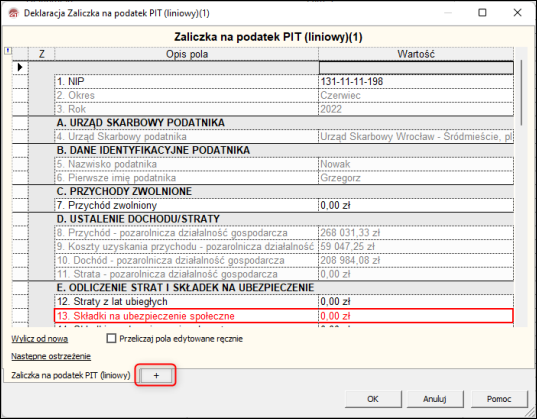Image resolution: width=537 pixels, height=419 pixels.
Task: Select the 'Zaliczka na podatek PIT (liniowy)' tab
Action: pos(71,375)
